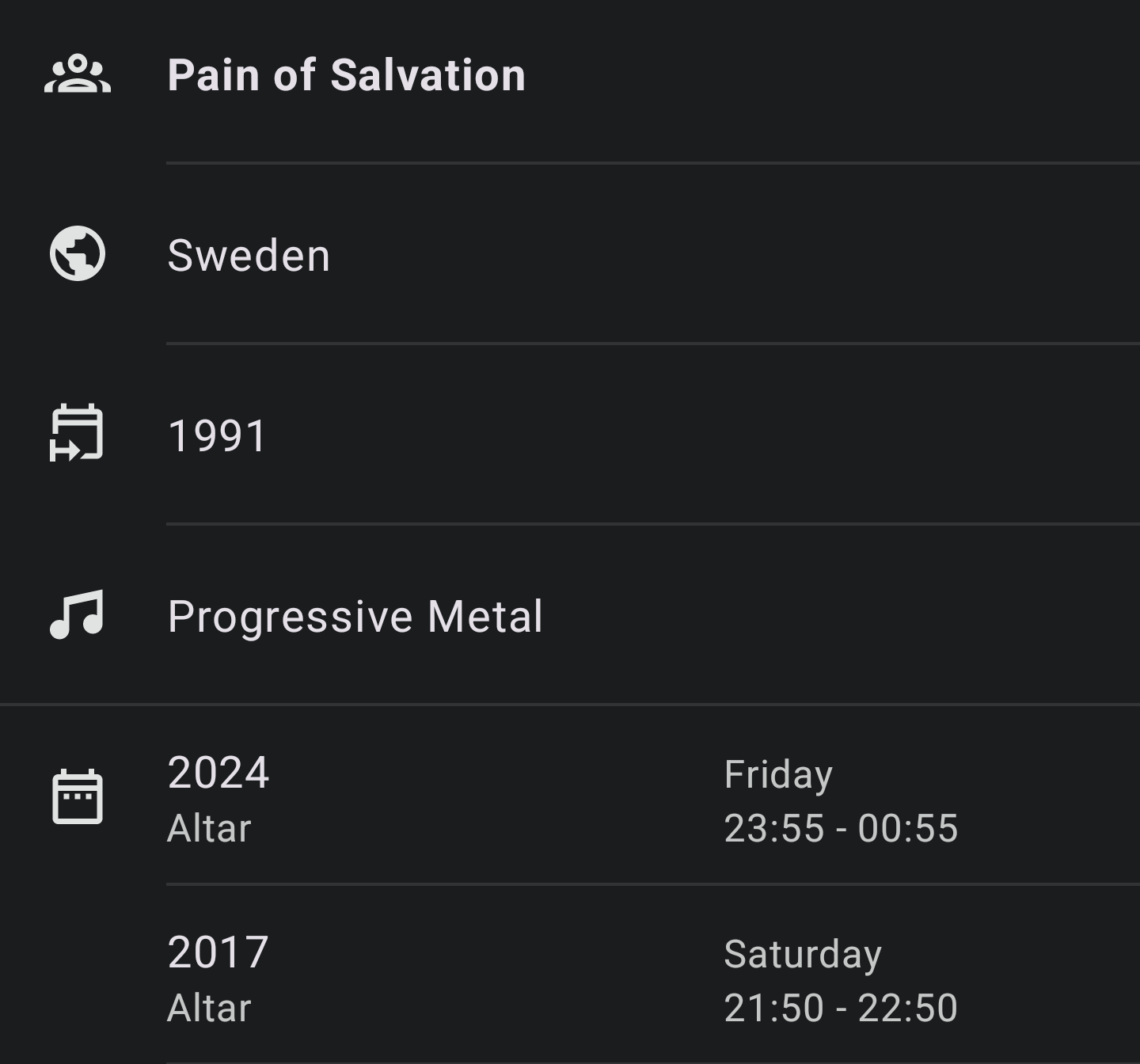Click the 23:55 - 00:55 time slot
The height and width of the screenshot is (1064, 1140).
(x=841, y=829)
